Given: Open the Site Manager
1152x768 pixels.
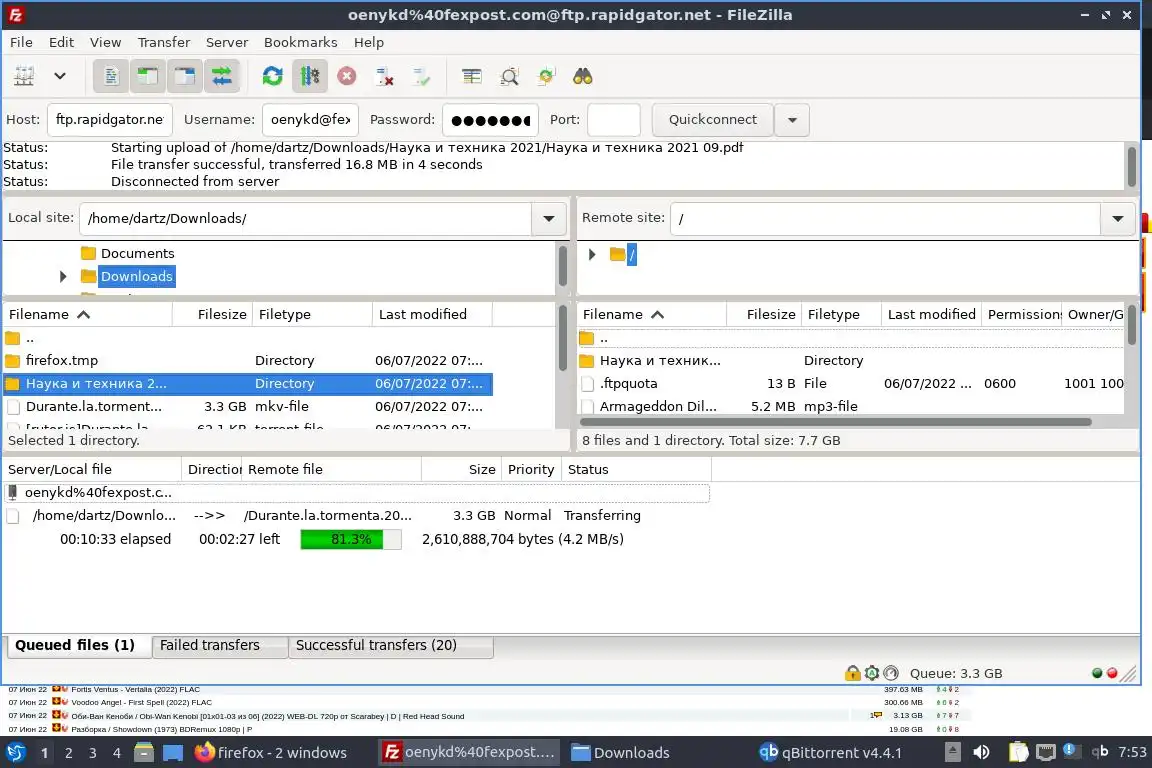Looking at the screenshot, I should pyautogui.click(x=24, y=76).
